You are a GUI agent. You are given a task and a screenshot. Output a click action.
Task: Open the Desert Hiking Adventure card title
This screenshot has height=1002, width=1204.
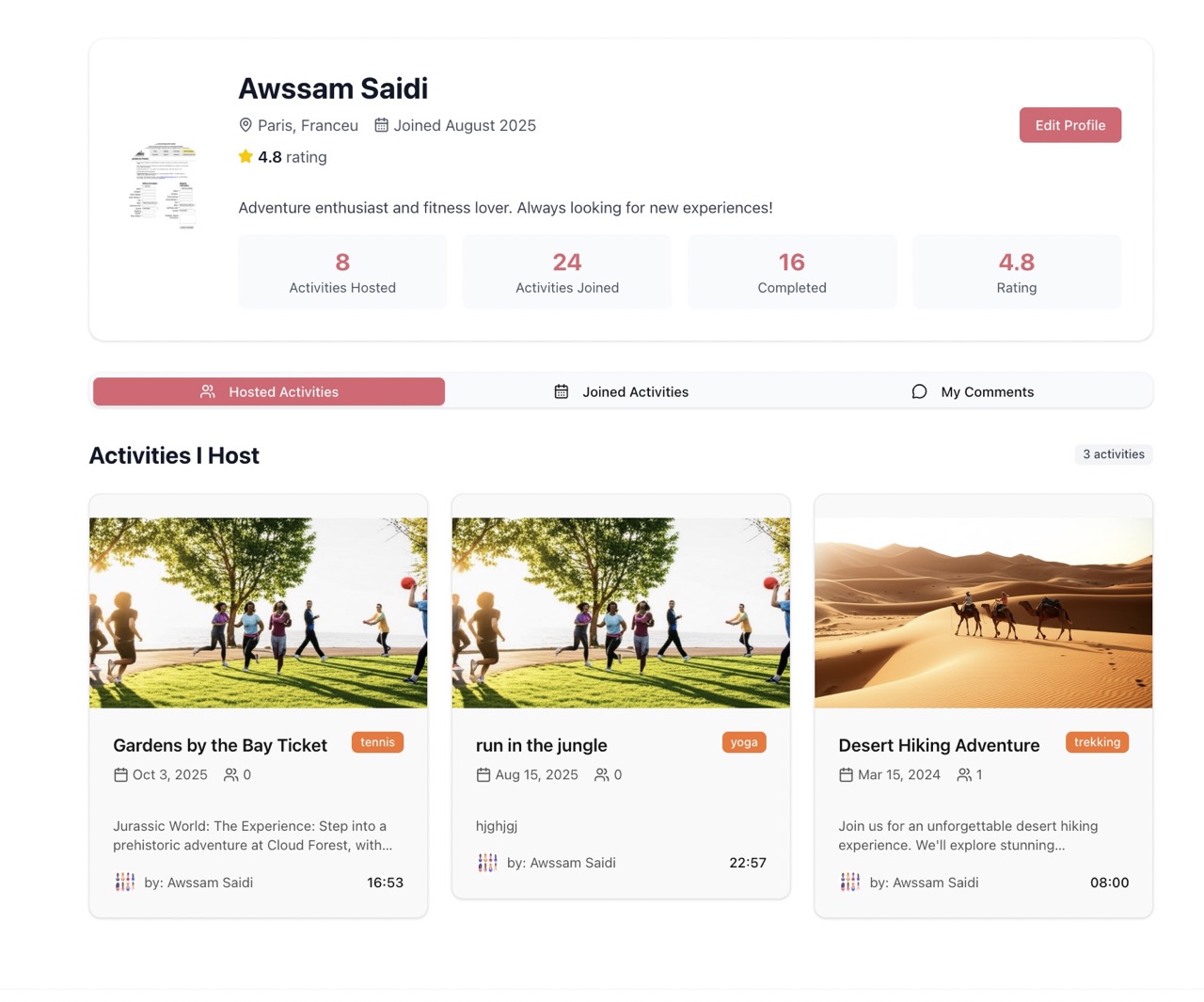click(939, 745)
